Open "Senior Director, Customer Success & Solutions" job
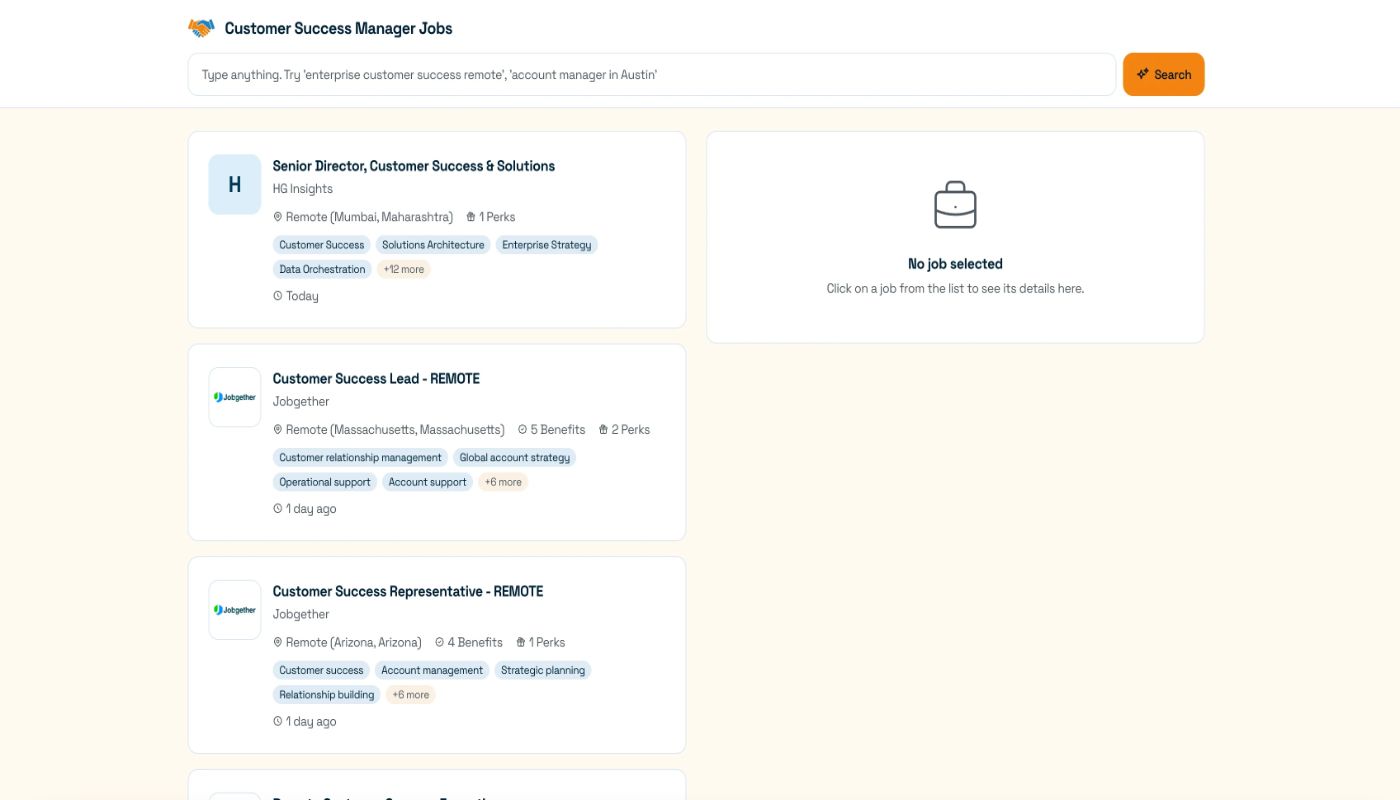1400x800 pixels. tap(413, 166)
